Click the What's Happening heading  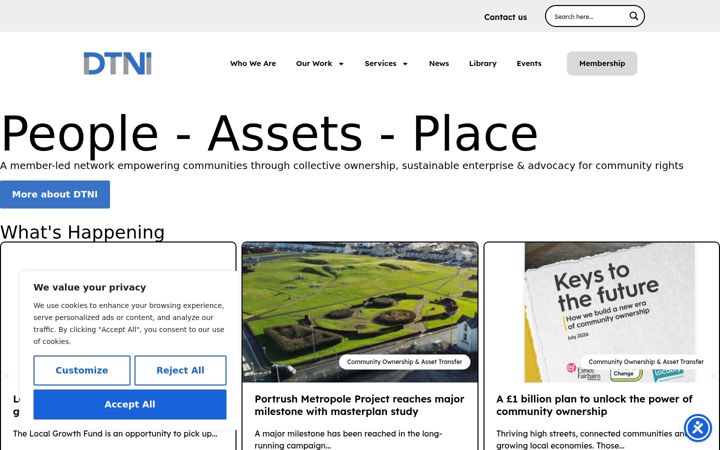click(x=83, y=232)
